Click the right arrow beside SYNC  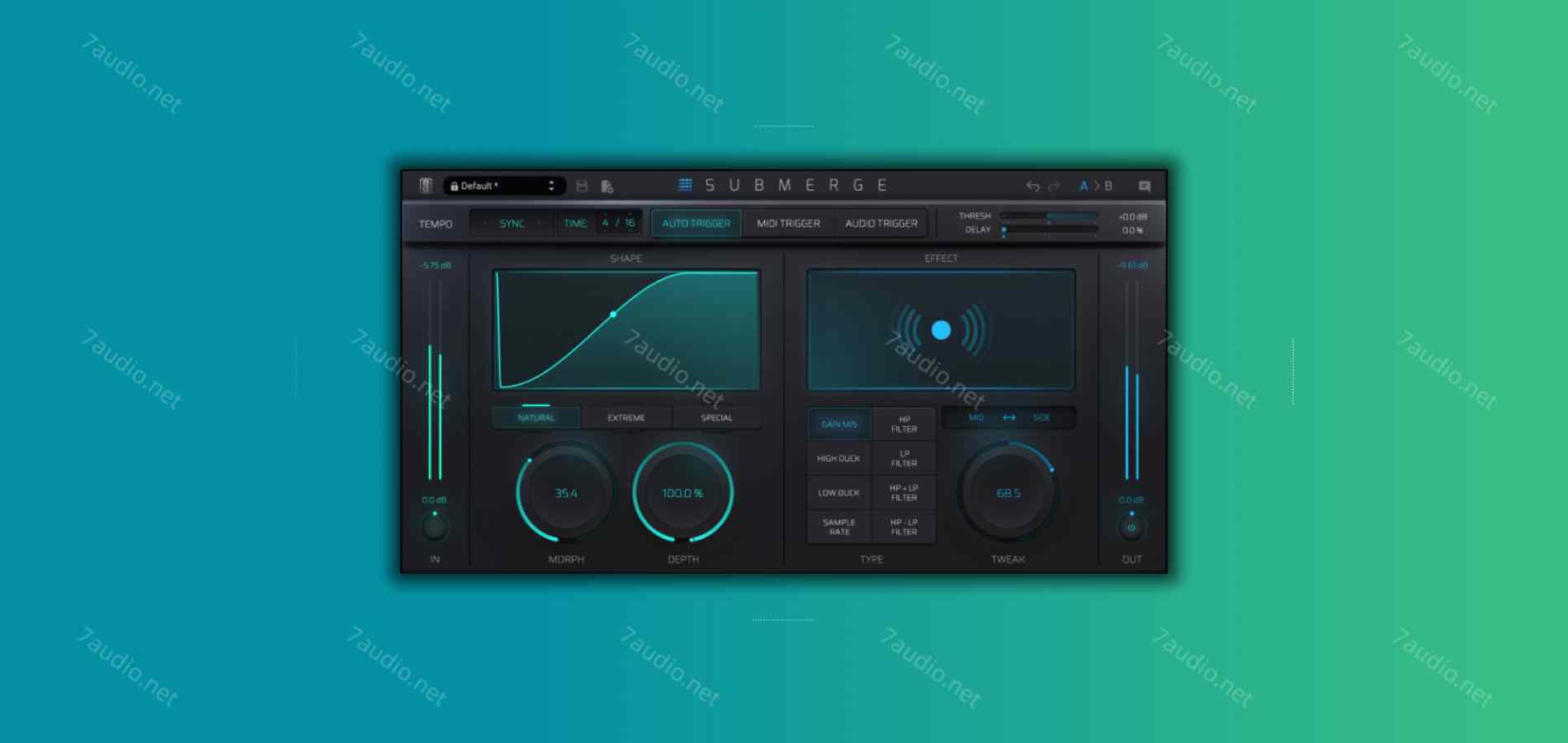coord(540,224)
